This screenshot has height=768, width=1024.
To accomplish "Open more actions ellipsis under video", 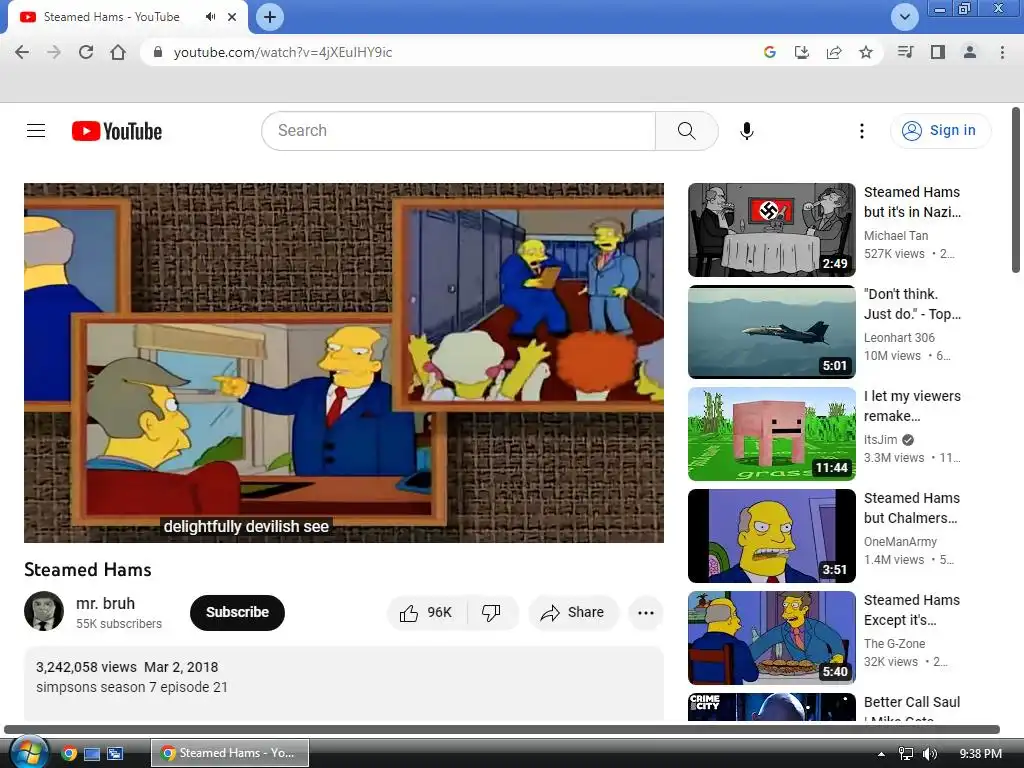I will [x=645, y=613].
